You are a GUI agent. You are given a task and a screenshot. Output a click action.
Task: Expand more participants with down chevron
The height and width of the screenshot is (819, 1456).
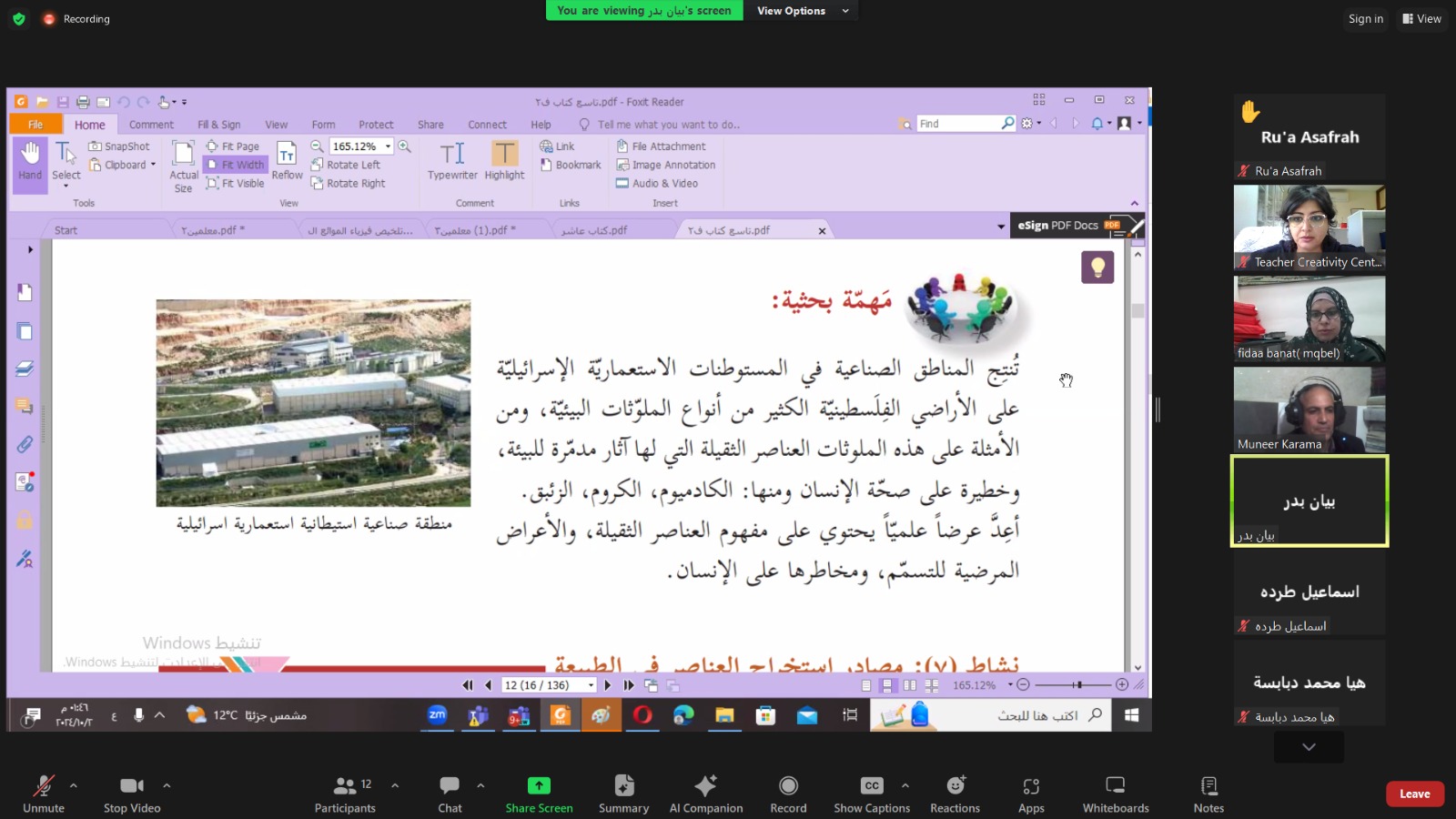click(x=1309, y=747)
